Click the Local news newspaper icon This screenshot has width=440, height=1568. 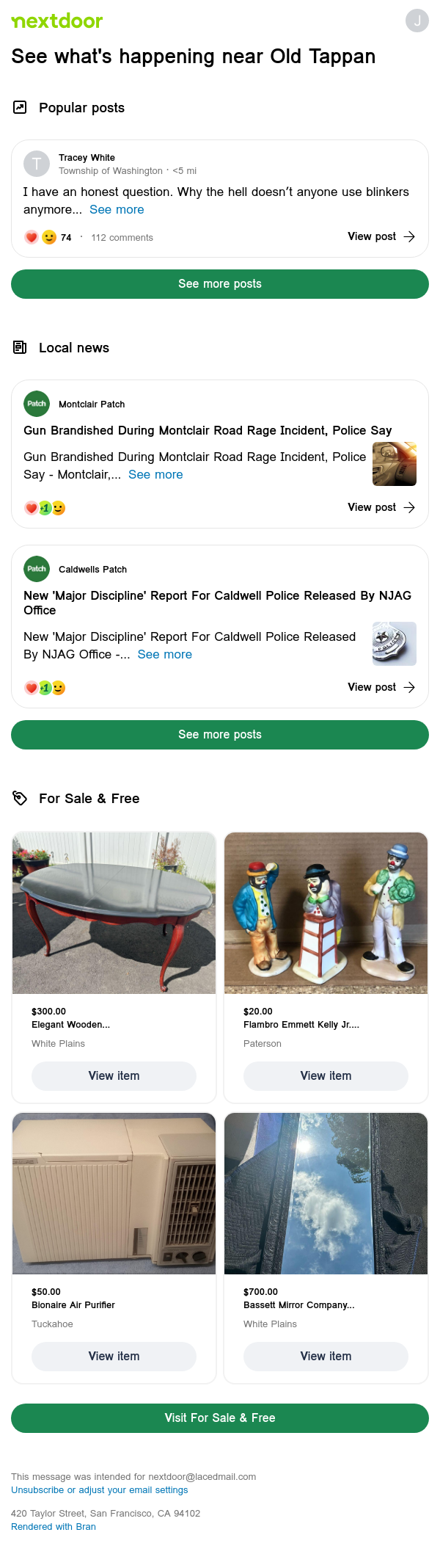[x=20, y=347]
